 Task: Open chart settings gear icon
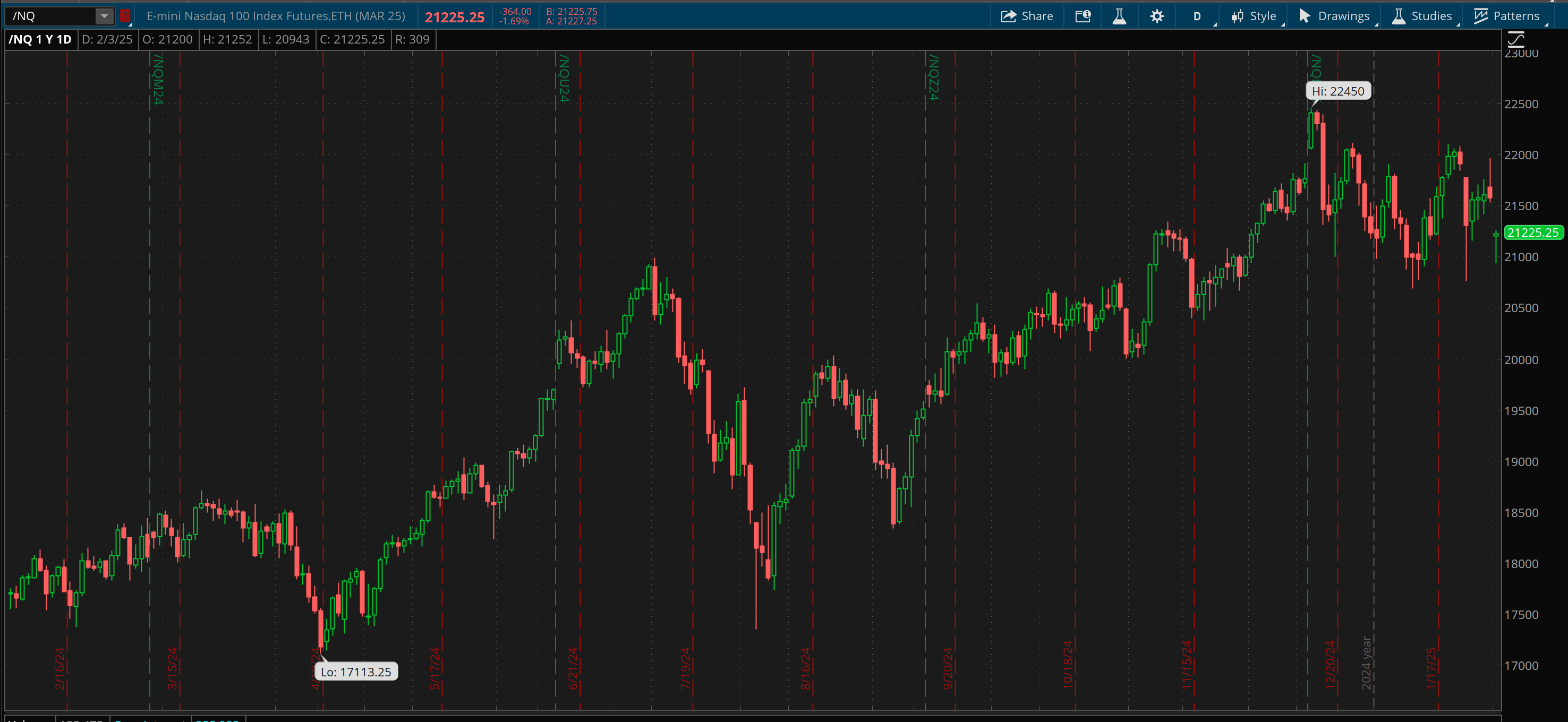(x=1156, y=16)
